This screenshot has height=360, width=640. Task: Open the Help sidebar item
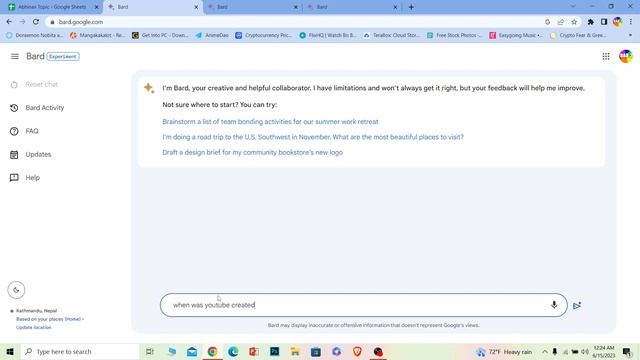25,178
